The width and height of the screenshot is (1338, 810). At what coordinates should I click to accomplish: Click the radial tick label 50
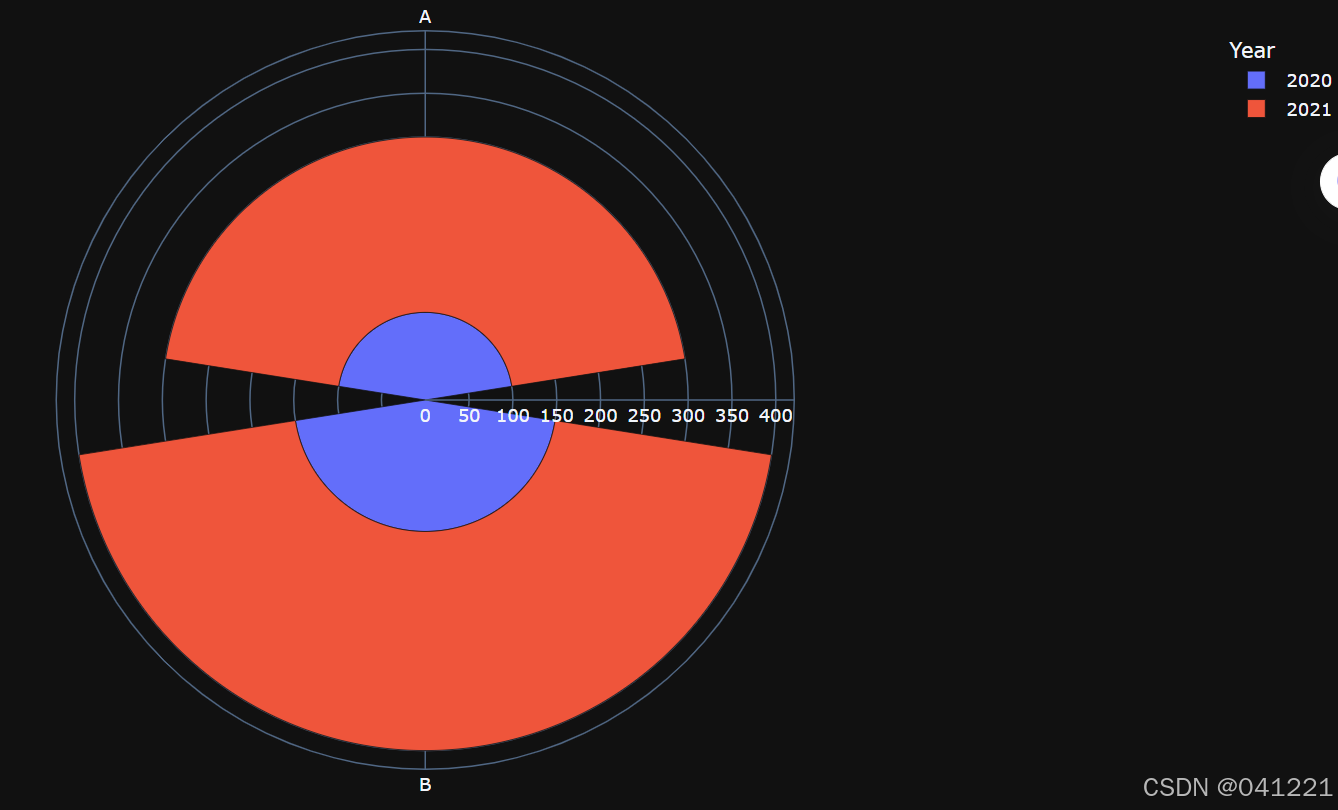pyautogui.click(x=469, y=415)
